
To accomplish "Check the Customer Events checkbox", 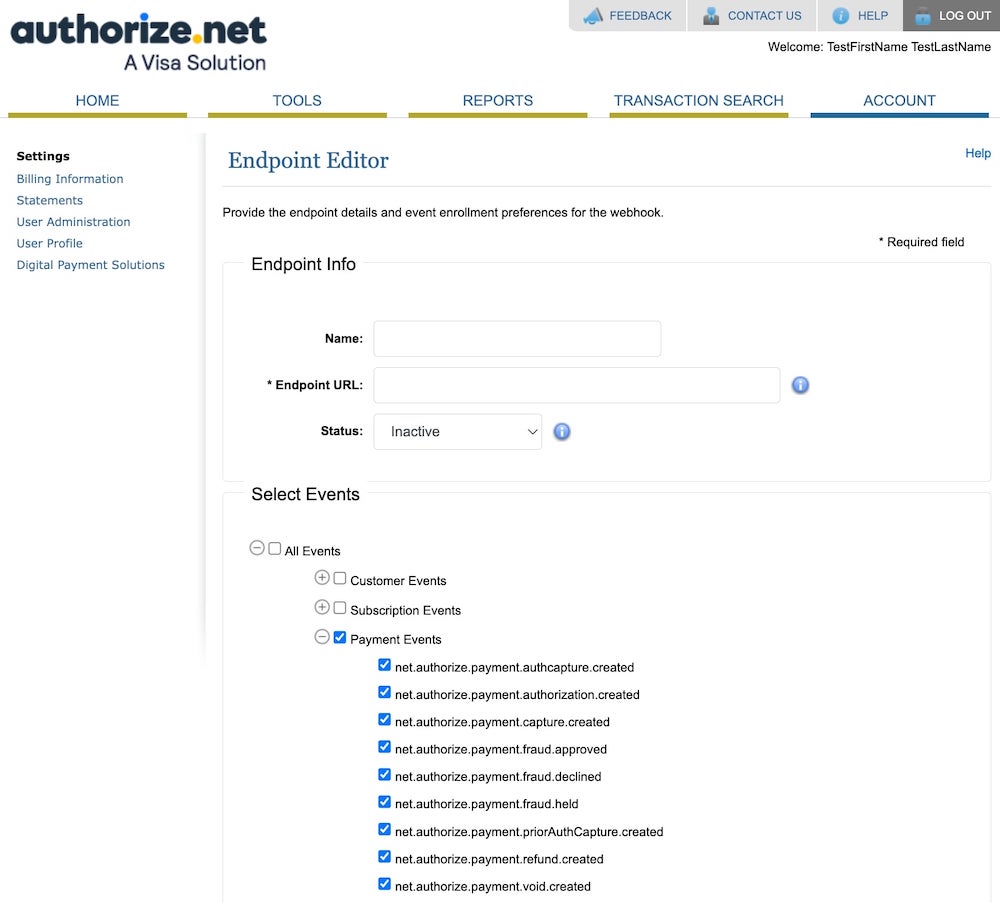I will pyautogui.click(x=340, y=578).
